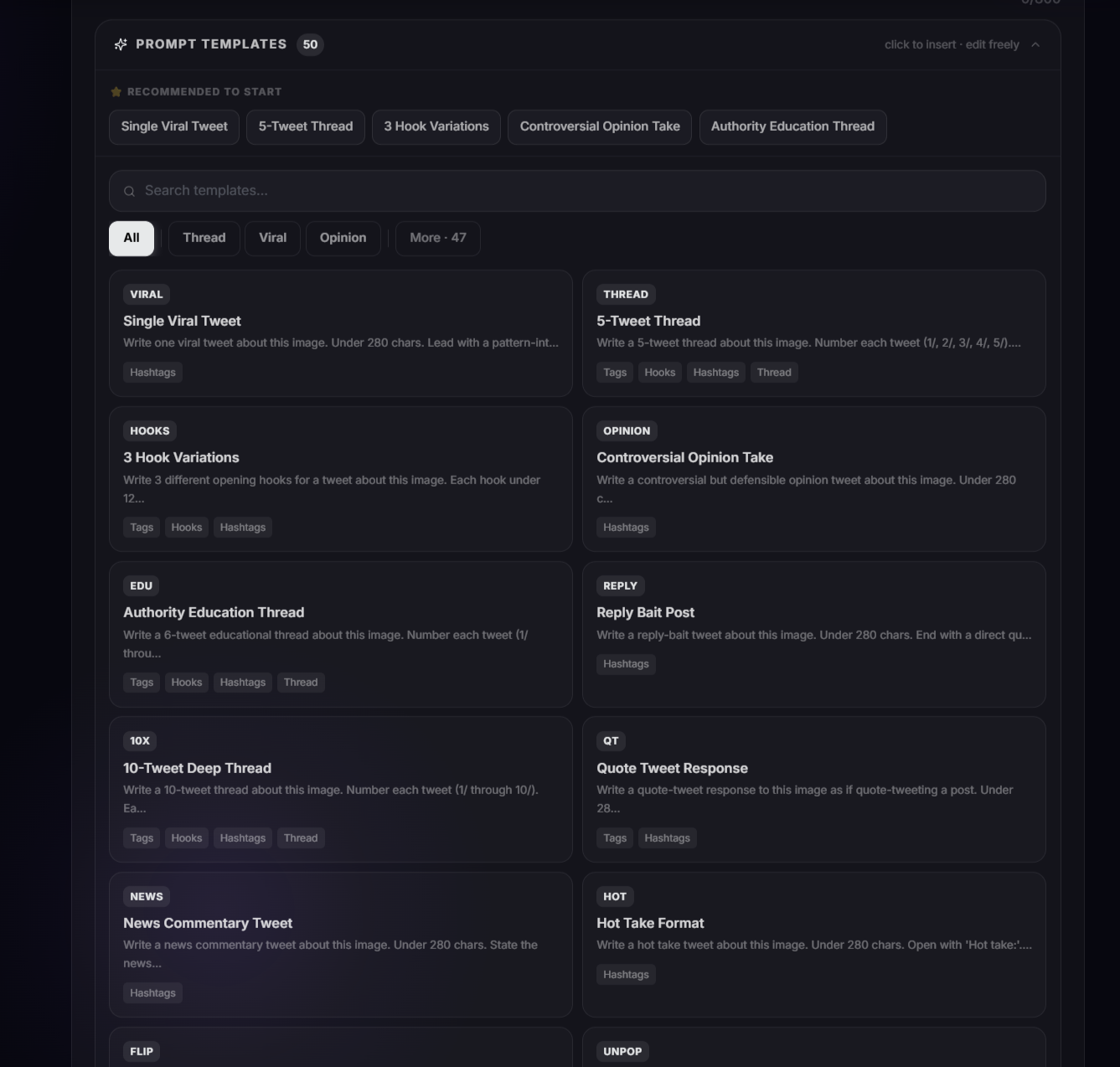Filter templates by Opinion category

343,238
